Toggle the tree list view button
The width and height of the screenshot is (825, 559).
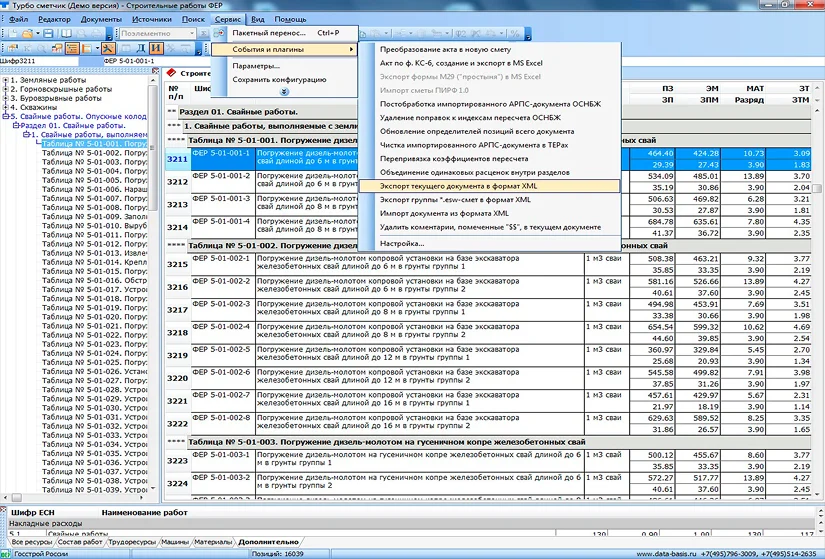click(72, 49)
